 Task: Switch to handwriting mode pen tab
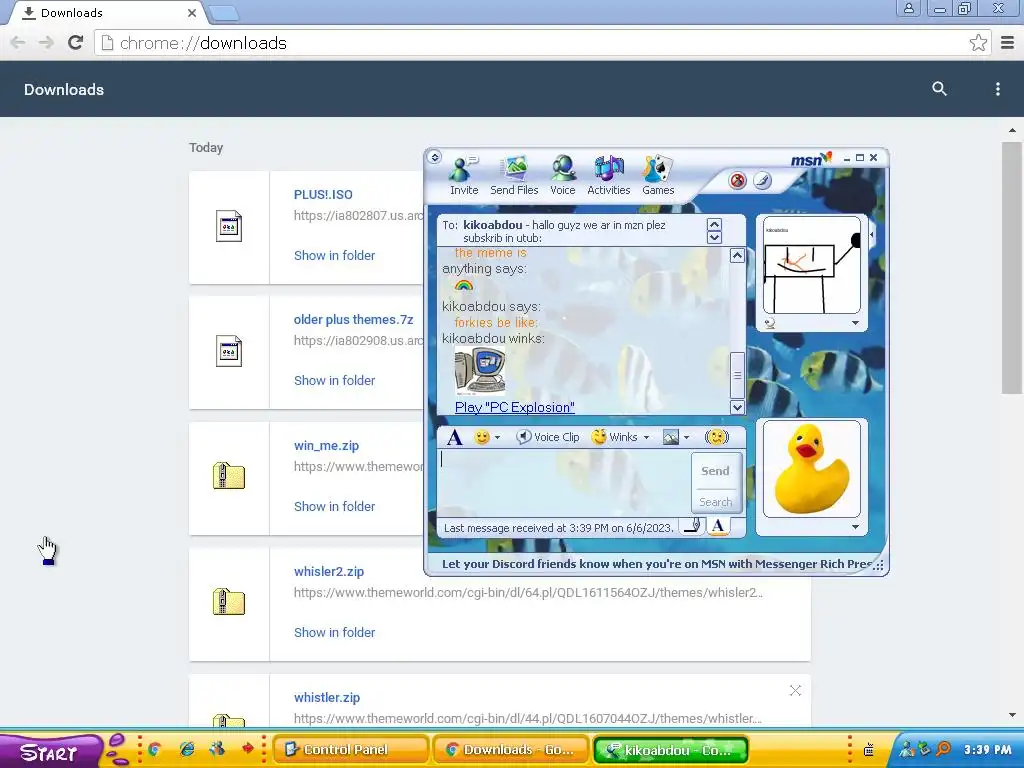point(692,526)
